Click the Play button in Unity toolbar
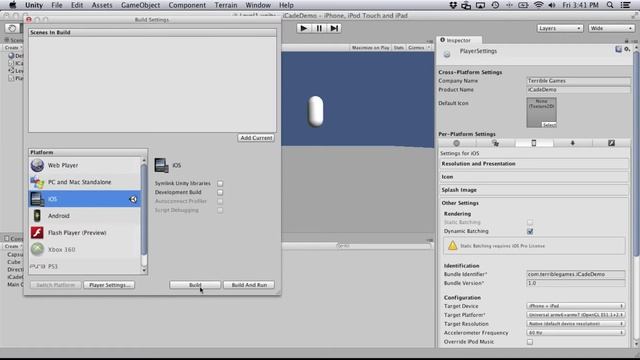 [x=303, y=28]
